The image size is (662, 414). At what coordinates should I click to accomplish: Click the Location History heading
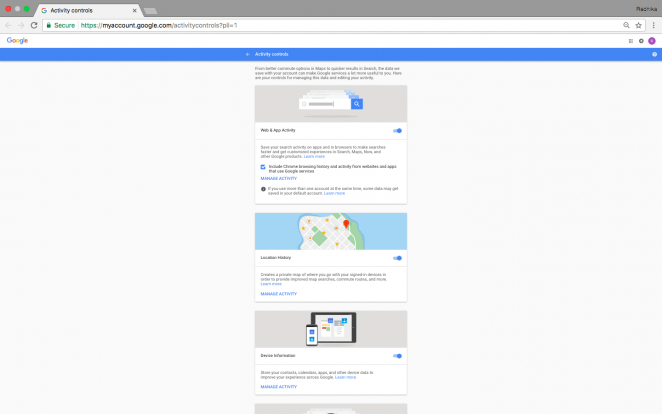pos(276,258)
